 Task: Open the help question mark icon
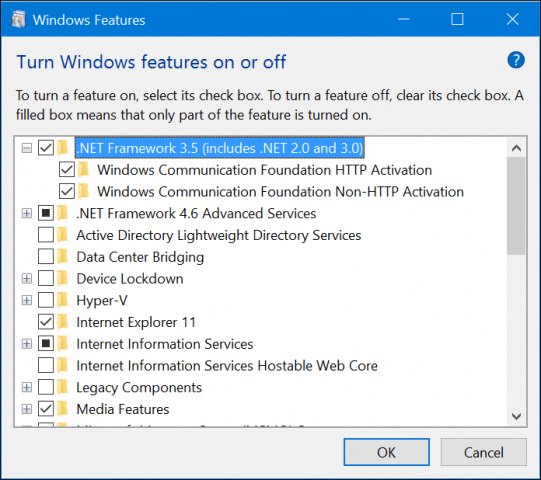(x=516, y=60)
